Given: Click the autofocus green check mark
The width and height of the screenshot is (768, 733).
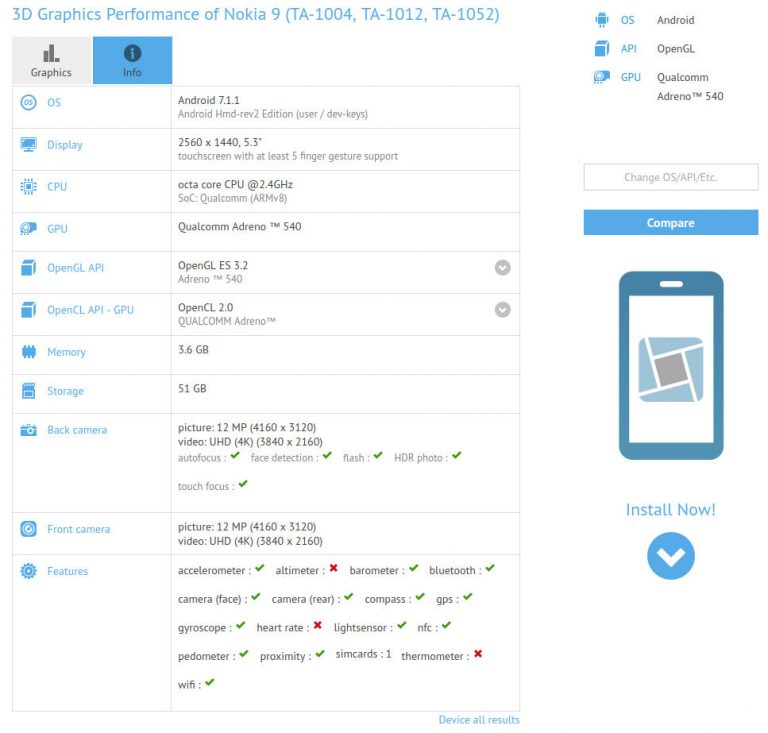Looking at the screenshot, I should click(235, 455).
